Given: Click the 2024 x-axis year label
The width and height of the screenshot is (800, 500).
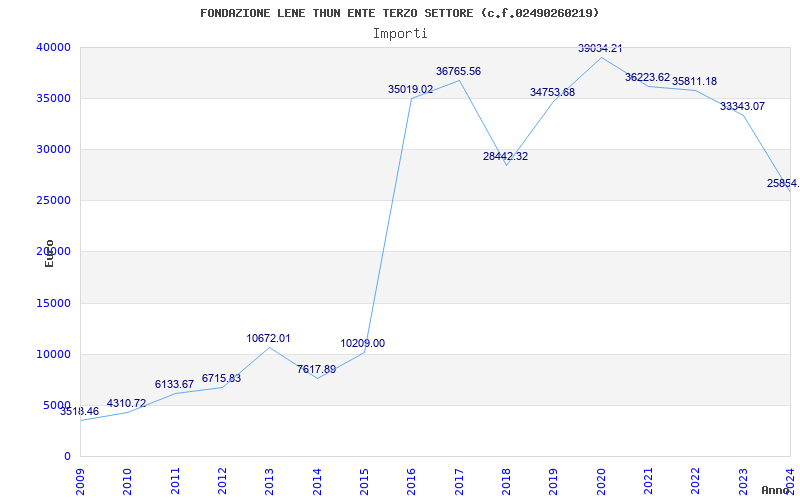Looking at the screenshot, I should [x=790, y=481].
